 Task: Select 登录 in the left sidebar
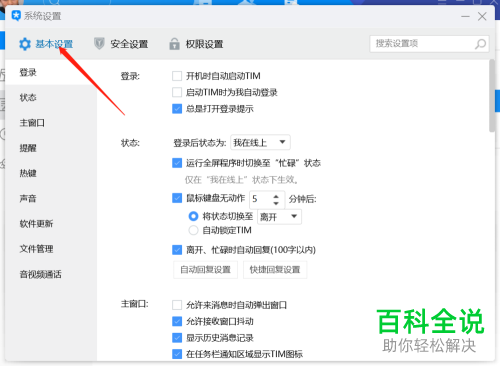pyautogui.click(x=51, y=72)
